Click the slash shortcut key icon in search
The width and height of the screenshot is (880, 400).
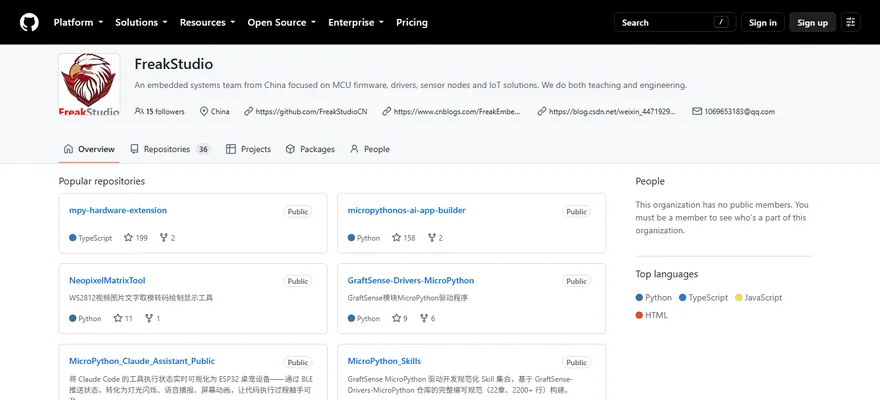[721, 22]
